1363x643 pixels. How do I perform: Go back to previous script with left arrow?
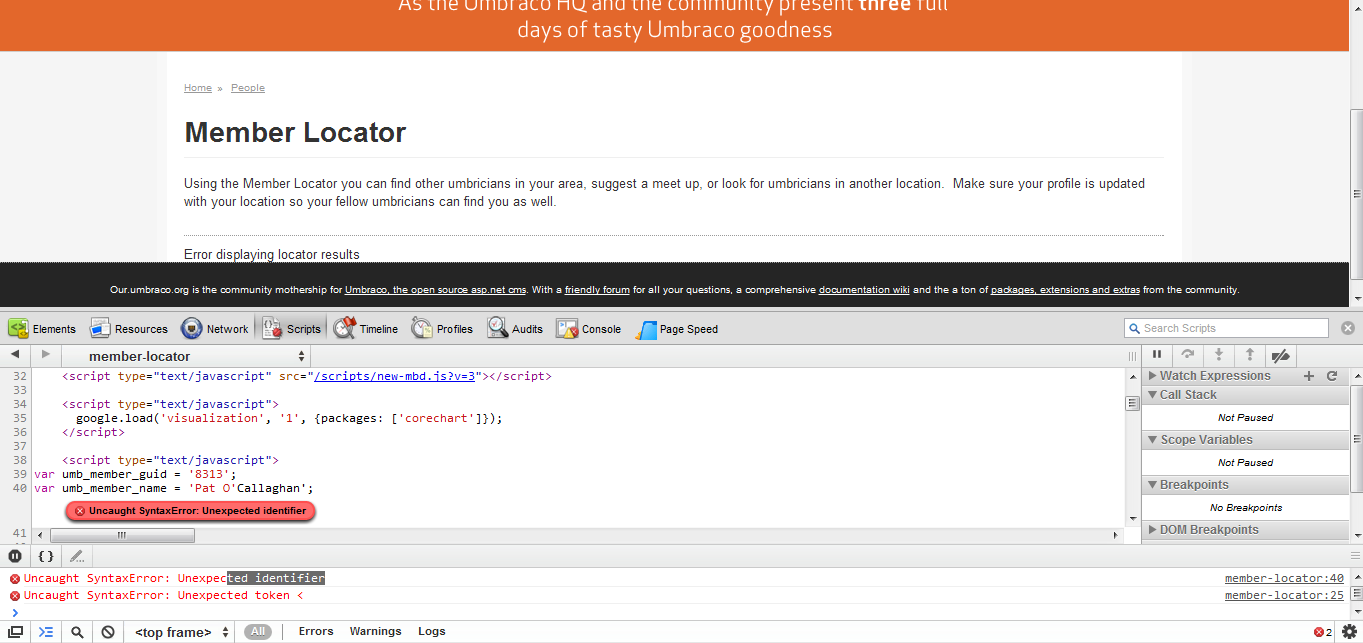15,355
